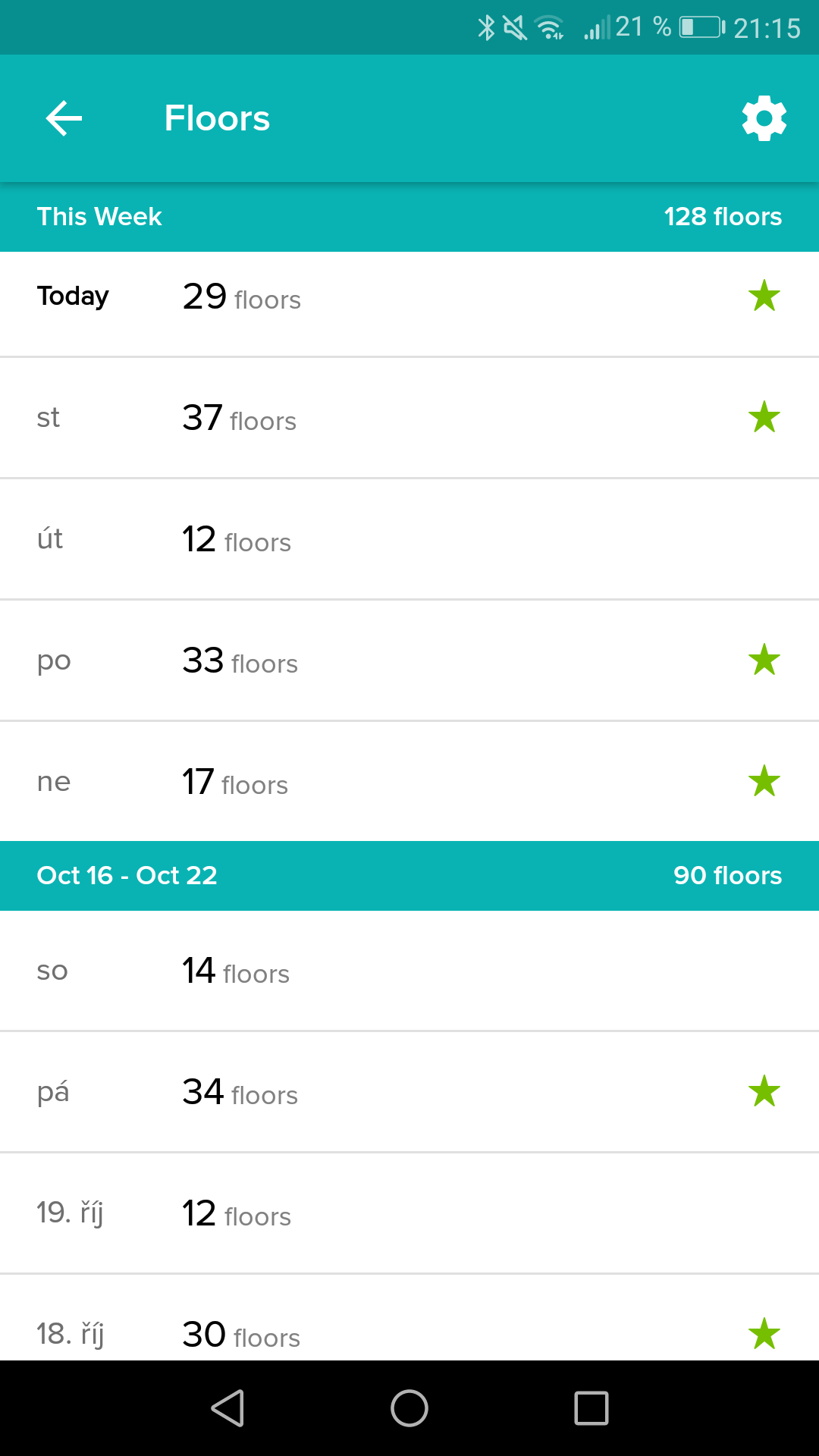This screenshot has width=819, height=1456.
Task: Tap the Android home button
Action: (x=409, y=1408)
